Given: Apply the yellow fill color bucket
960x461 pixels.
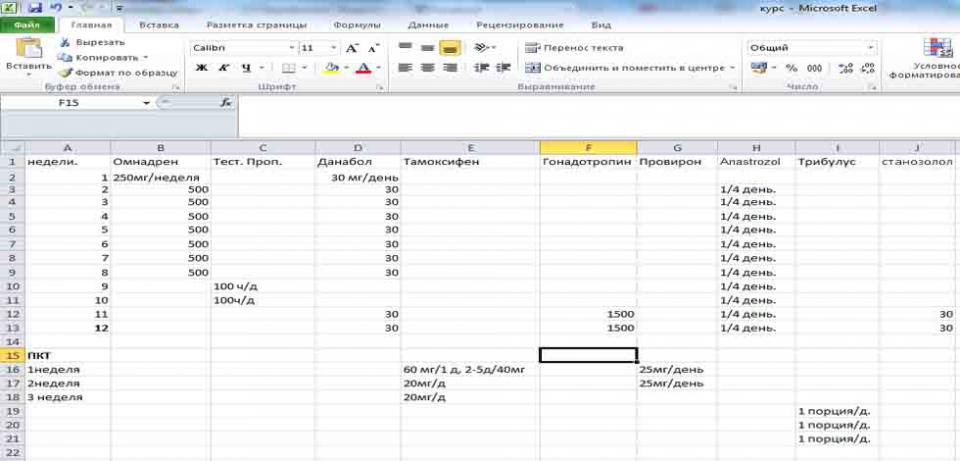Looking at the screenshot, I should (331, 68).
